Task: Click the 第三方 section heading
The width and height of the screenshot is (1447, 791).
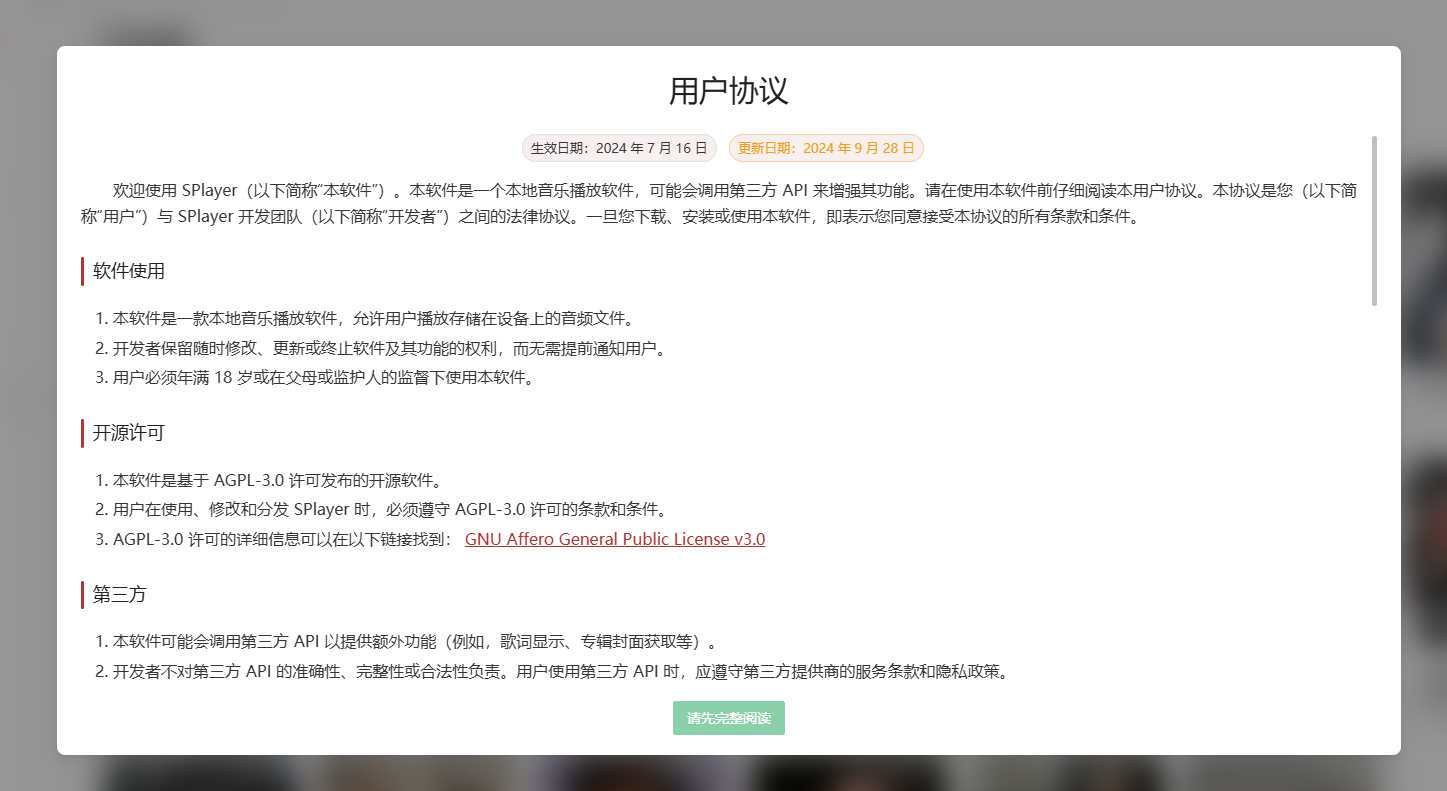Action: pos(120,594)
